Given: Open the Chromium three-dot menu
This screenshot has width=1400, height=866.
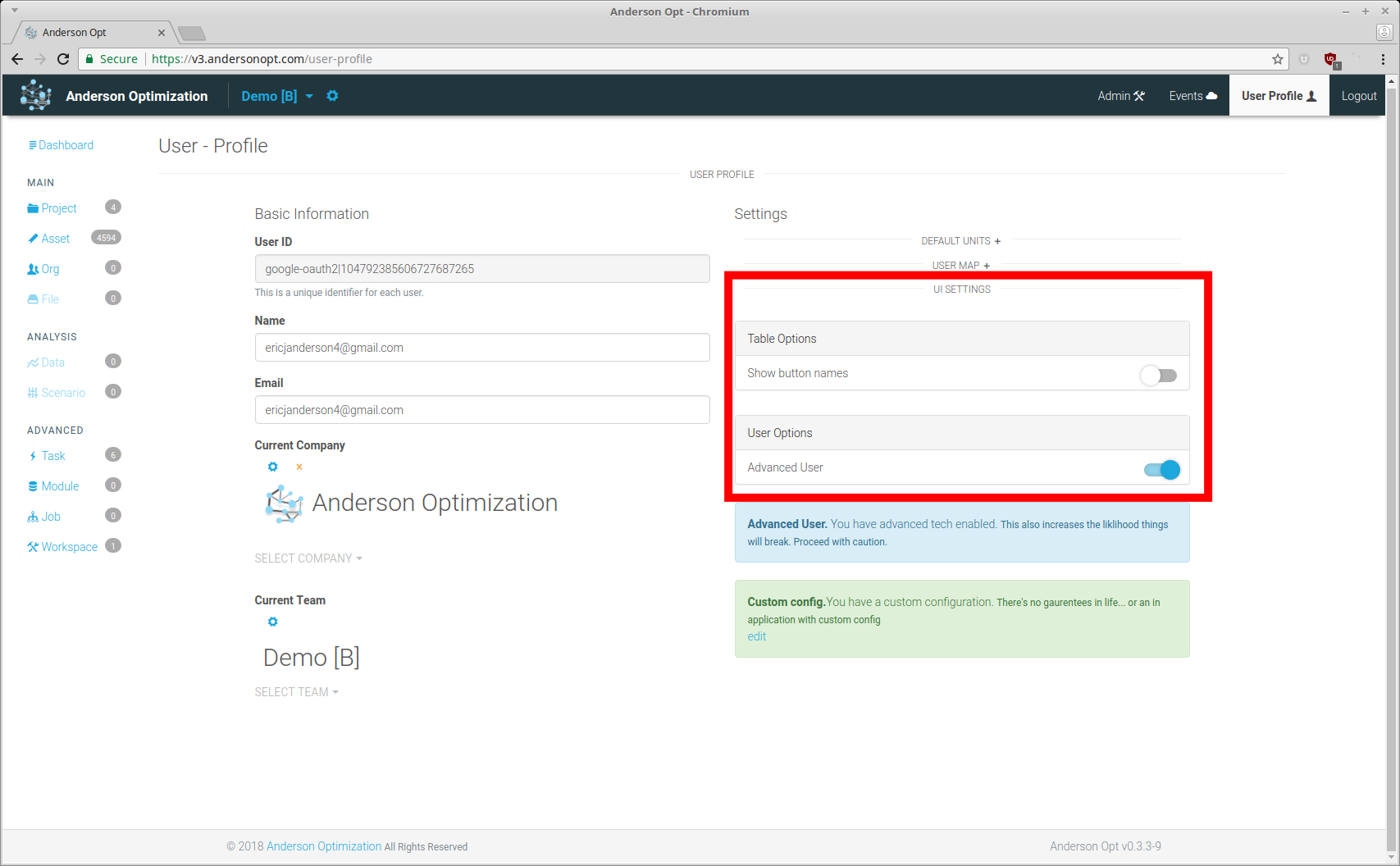Looking at the screenshot, I should point(1384,59).
